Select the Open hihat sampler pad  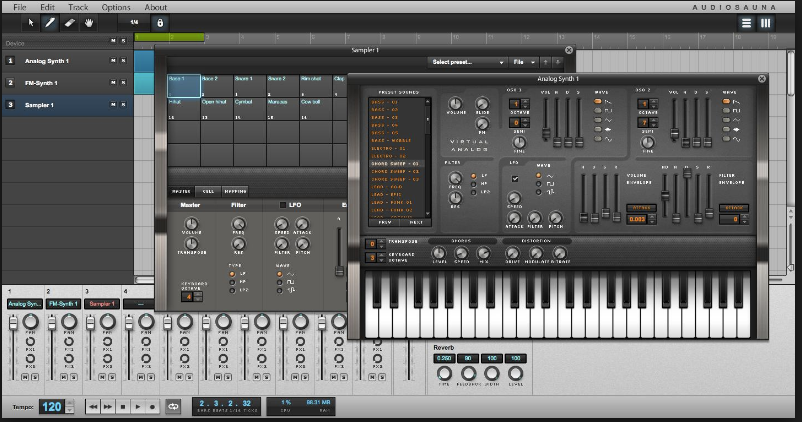[x=217, y=109]
